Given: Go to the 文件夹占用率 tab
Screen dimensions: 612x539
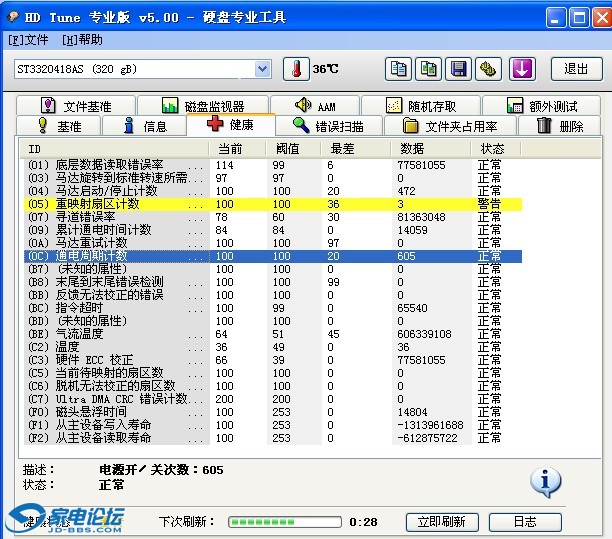Looking at the screenshot, I should point(458,126).
